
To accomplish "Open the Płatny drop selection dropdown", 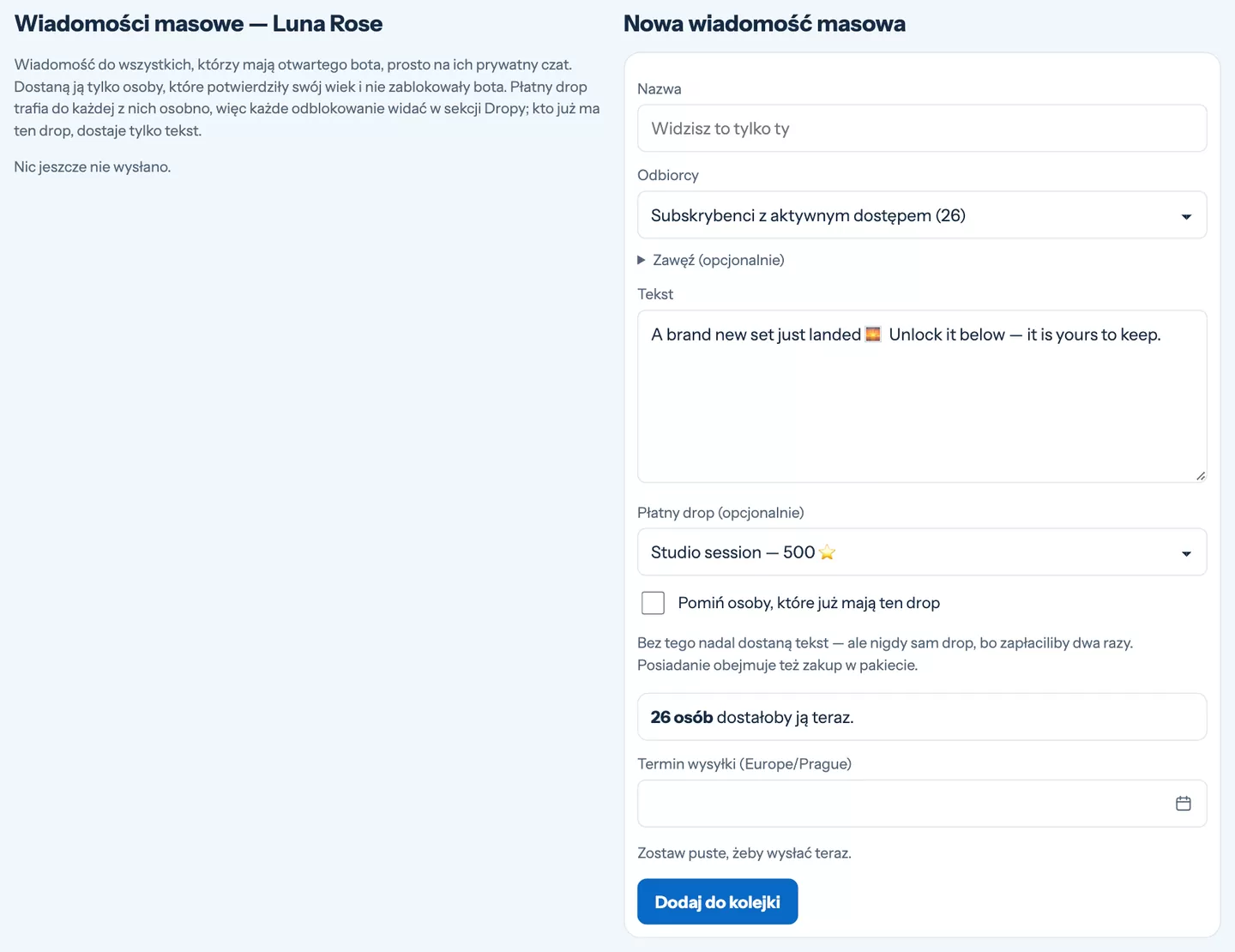I will [x=922, y=552].
